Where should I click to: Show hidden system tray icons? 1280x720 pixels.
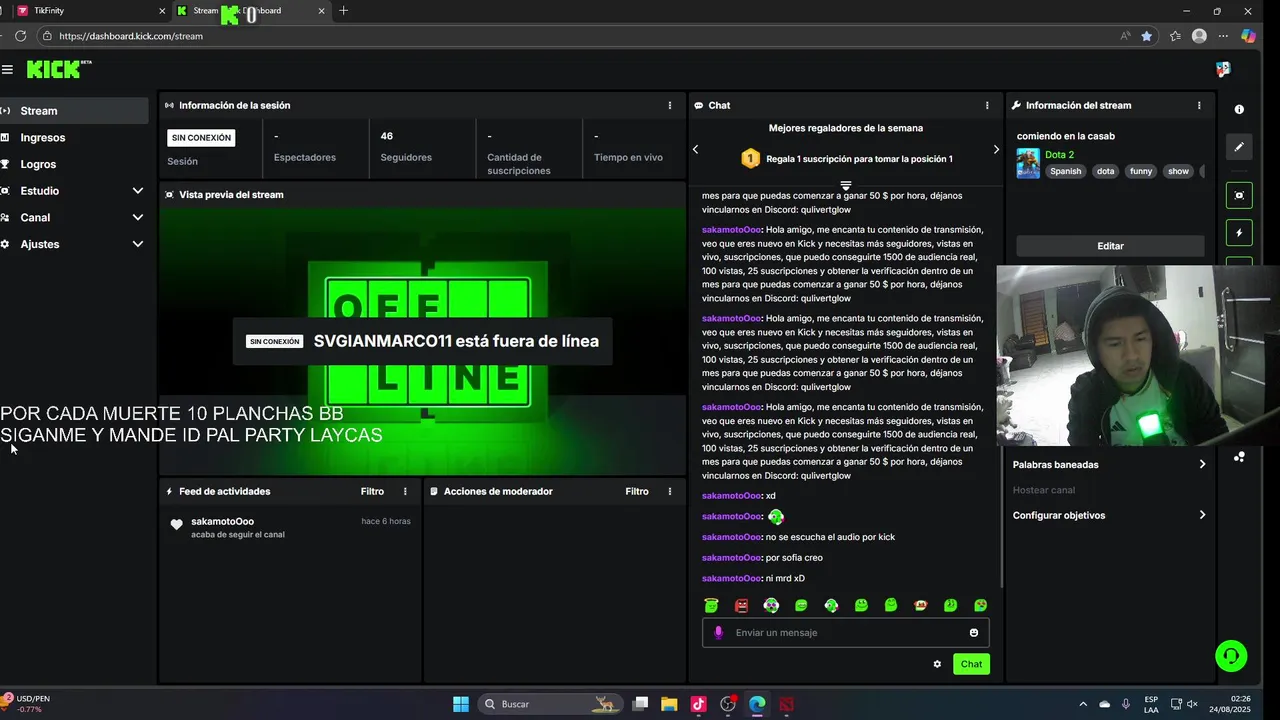coord(1083,704)
